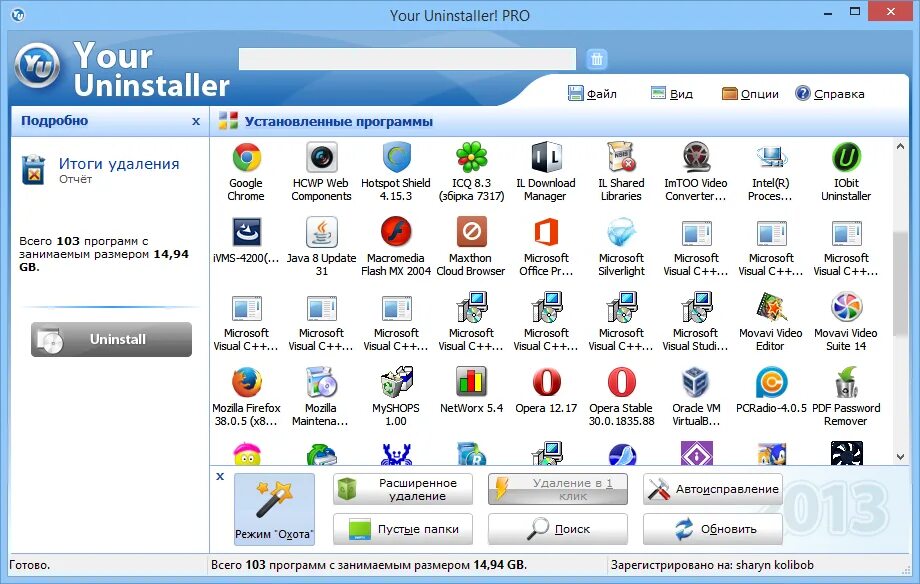This screenshot has height=584, width=920.
Task: Click the Обновить refresh button
Action: click(713, 529)
